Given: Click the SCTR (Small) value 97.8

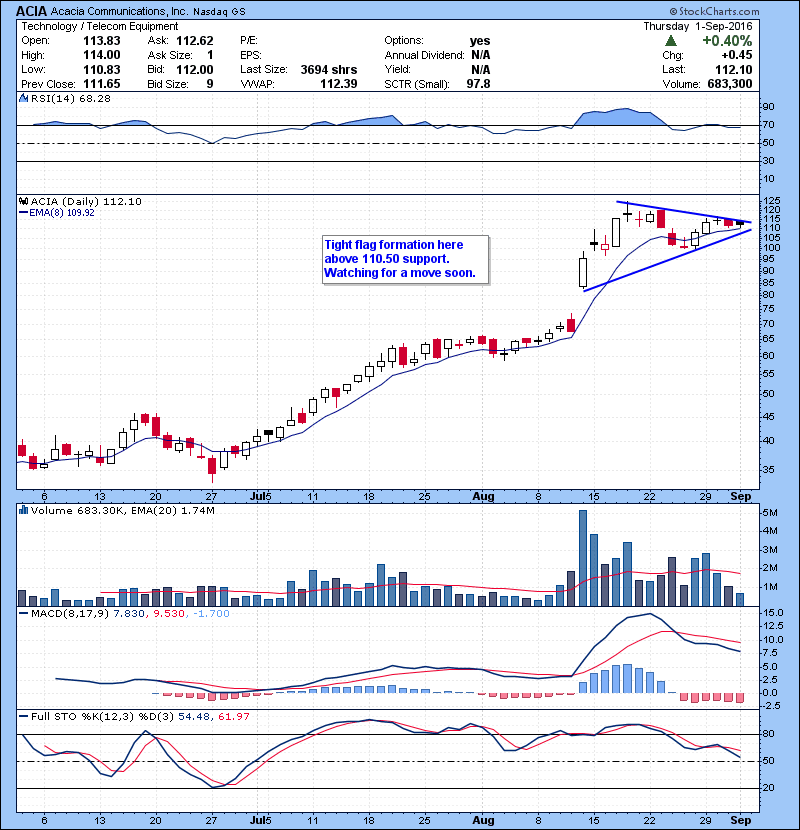Looking at the screenshot, I should (x=478, y=84).
